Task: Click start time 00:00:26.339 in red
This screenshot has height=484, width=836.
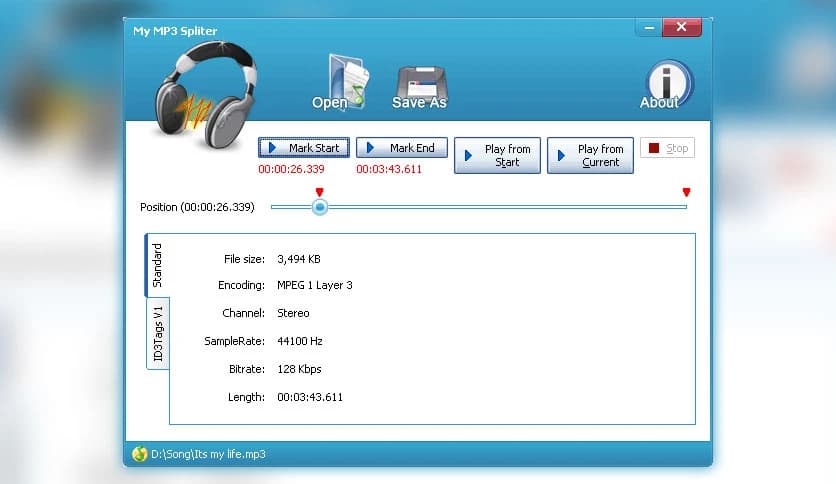Action: (x=291, y=169)
